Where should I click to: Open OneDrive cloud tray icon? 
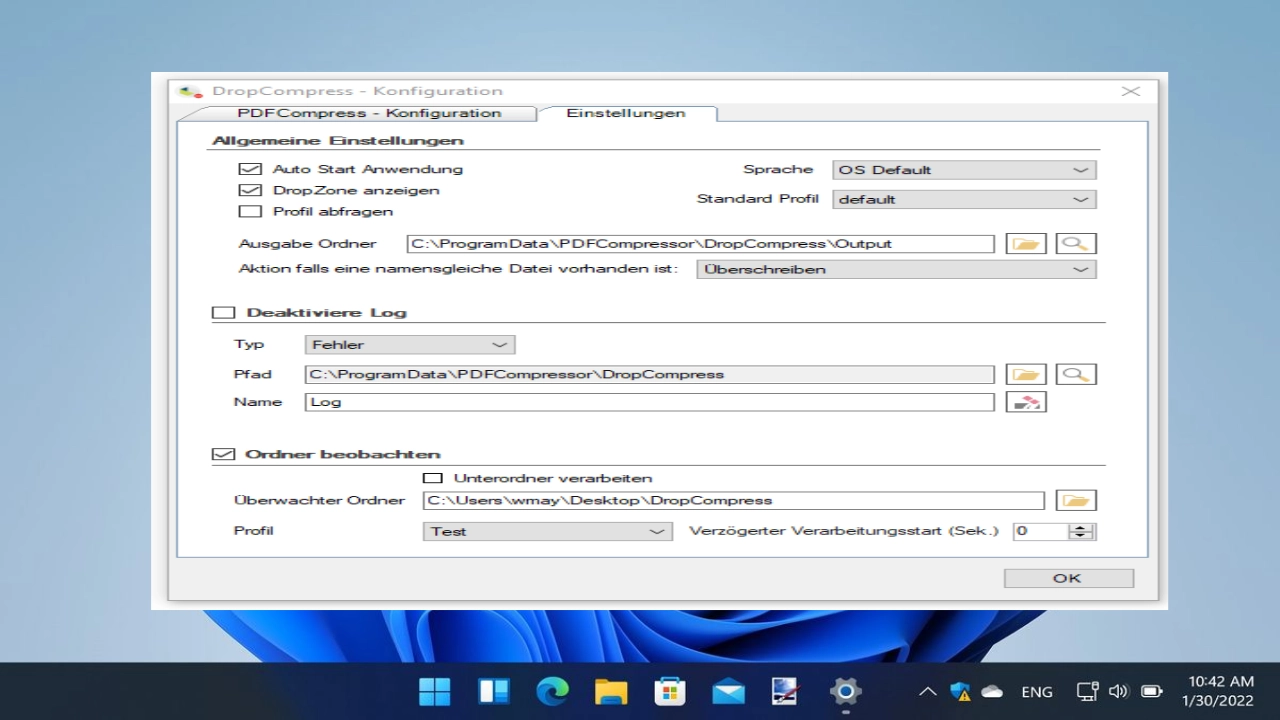[992, 691]
